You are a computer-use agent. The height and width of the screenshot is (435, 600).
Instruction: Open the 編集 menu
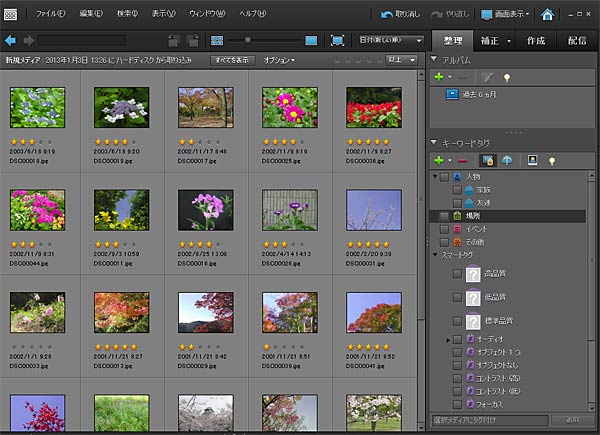(x=91, y=14)
